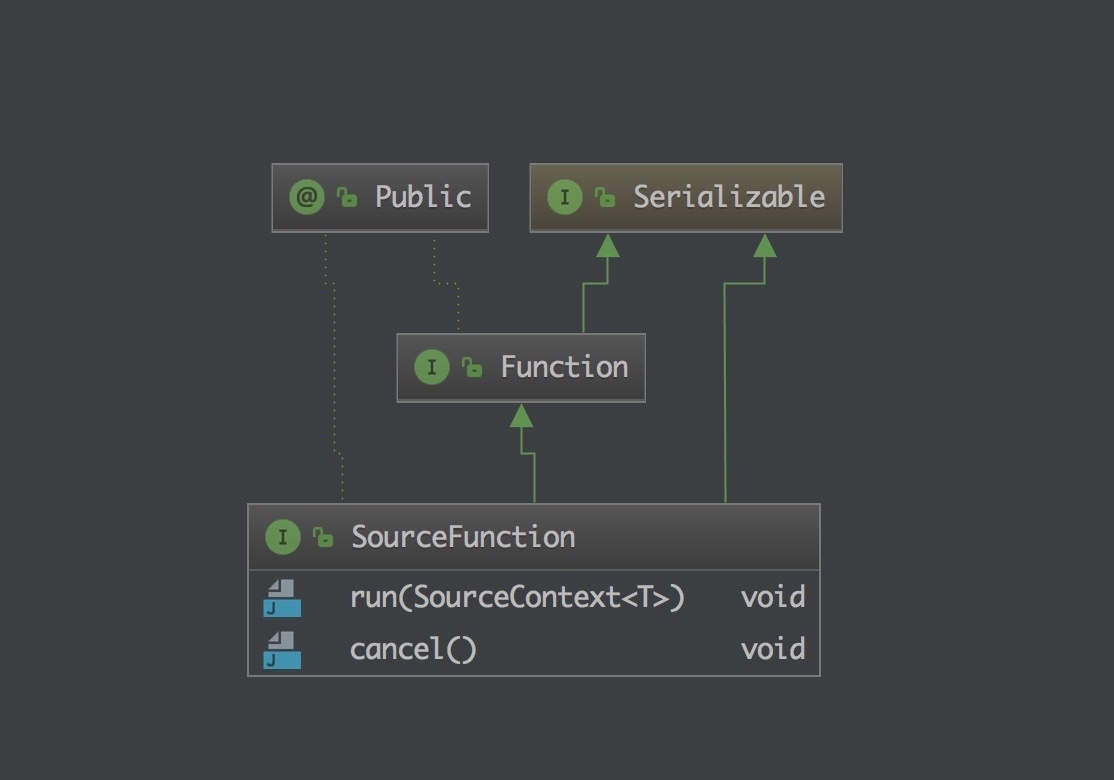Click the void return type of run

tap(773, 597)
